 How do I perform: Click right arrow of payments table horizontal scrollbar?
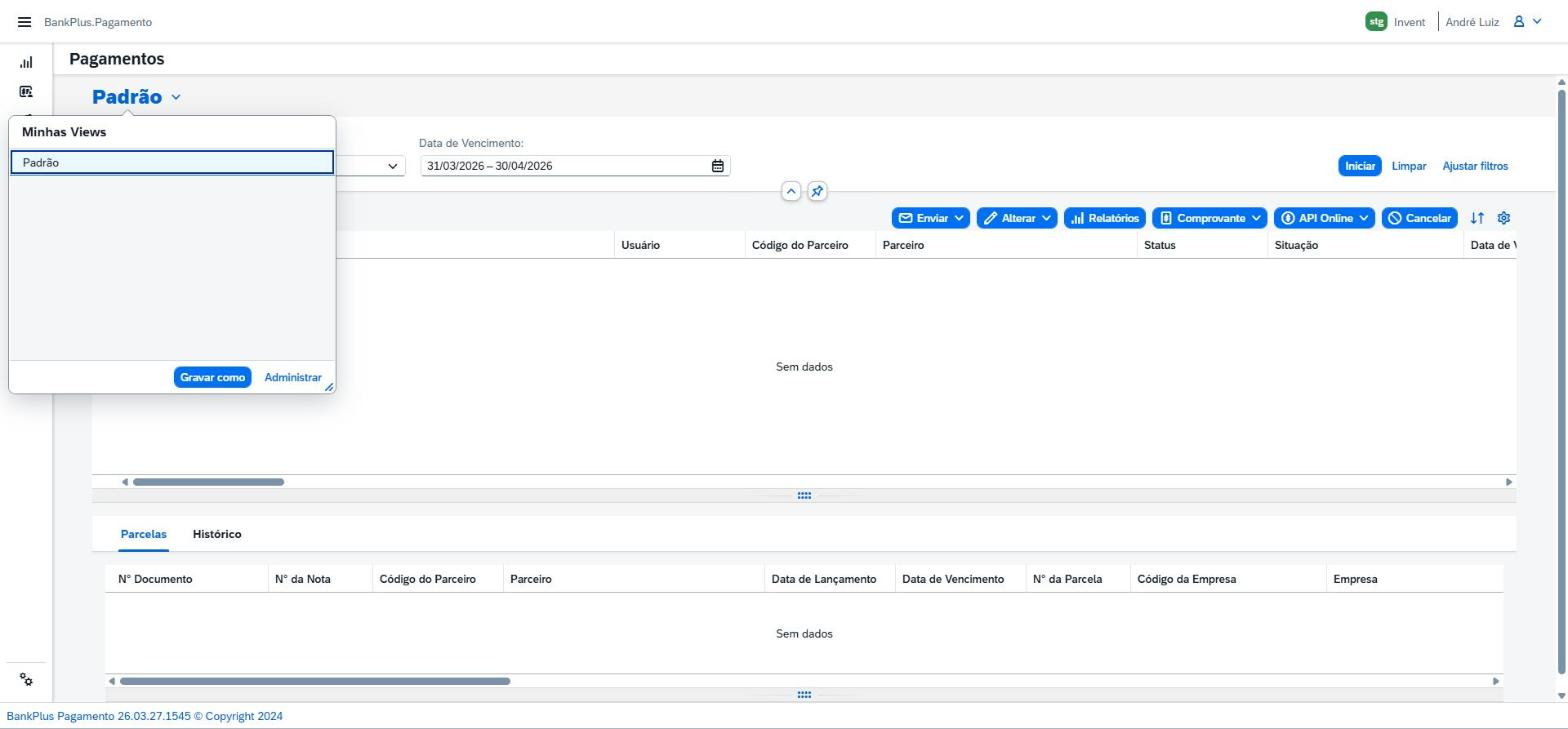[1509, 482]
